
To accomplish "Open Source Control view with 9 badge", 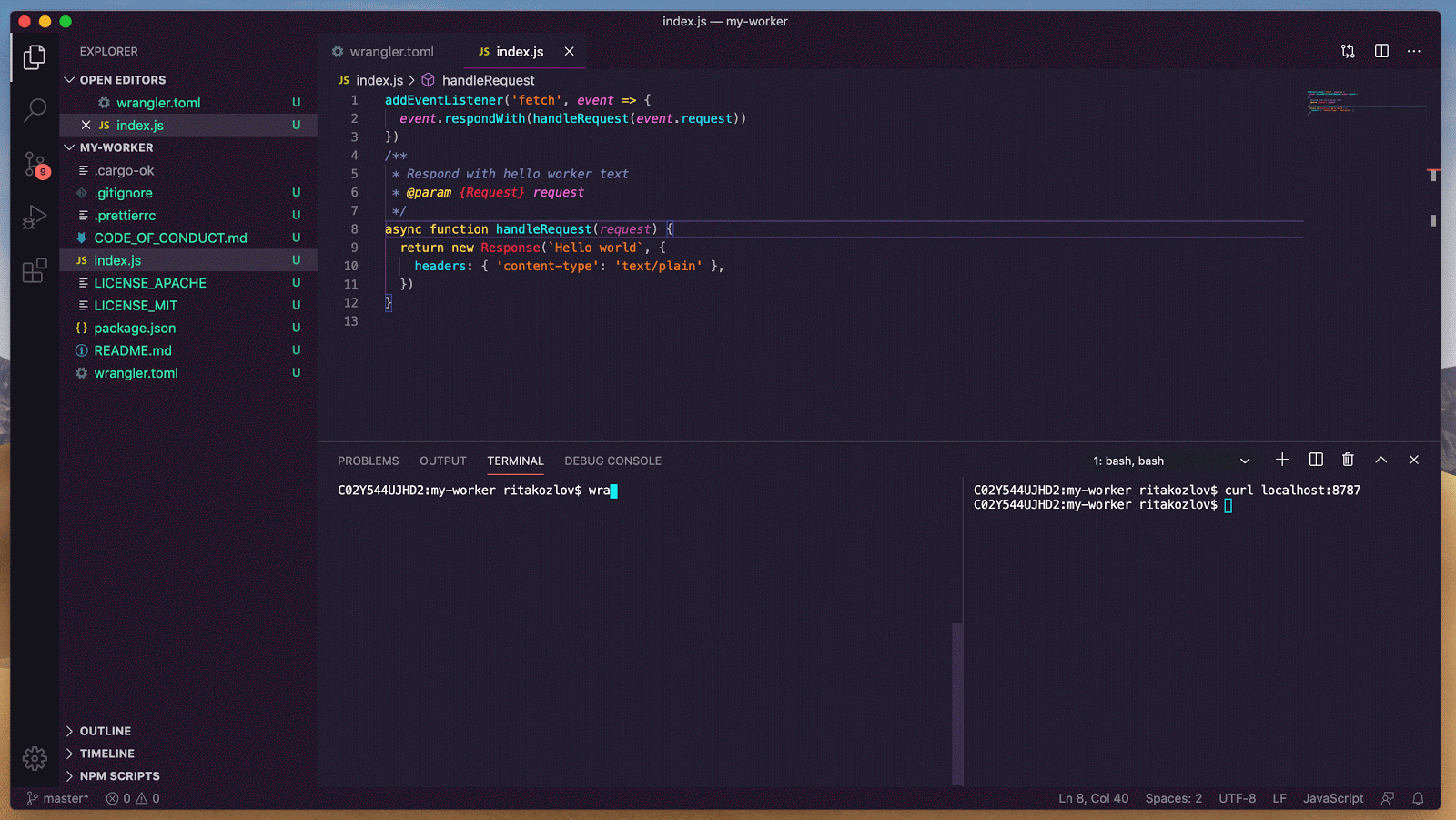I will point(35,164).
